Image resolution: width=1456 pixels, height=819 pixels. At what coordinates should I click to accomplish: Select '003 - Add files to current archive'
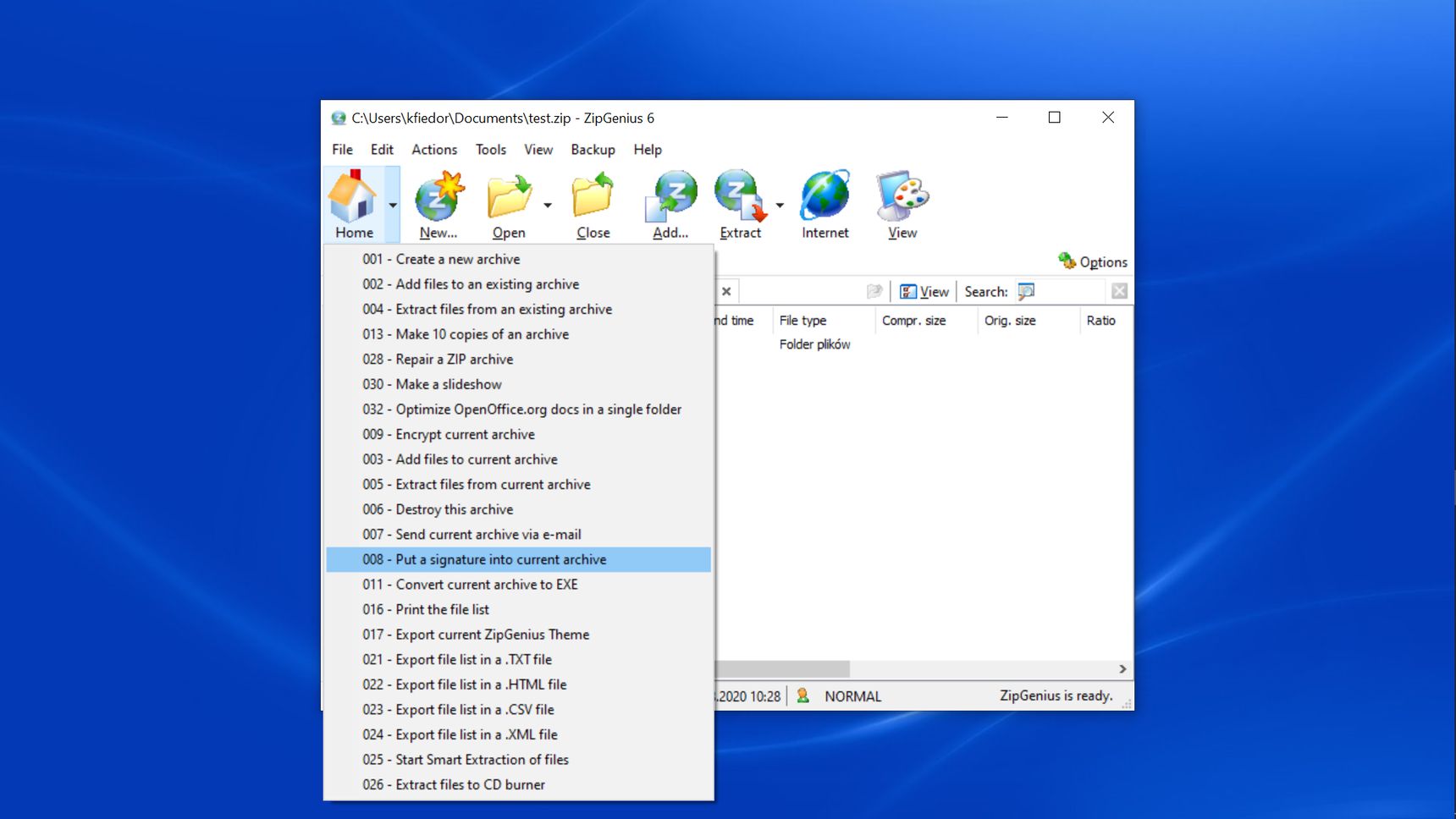click(x=518, y=459)
